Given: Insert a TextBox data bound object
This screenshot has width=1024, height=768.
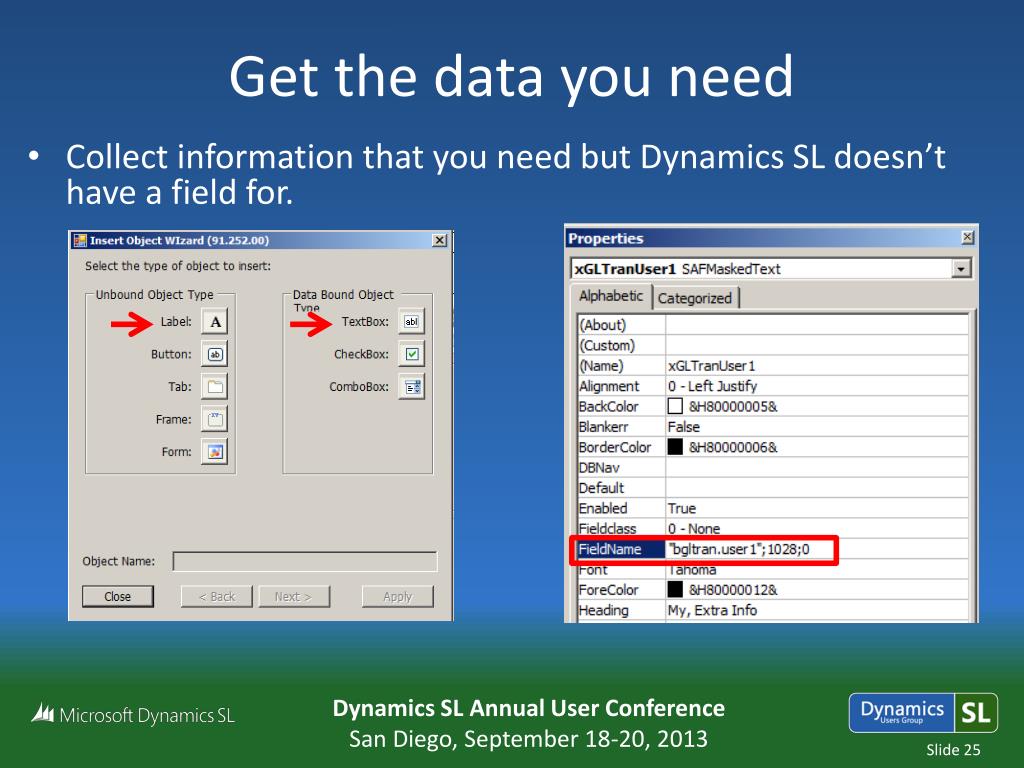Looking at the screenshot, I should click(x=411, y=321).
